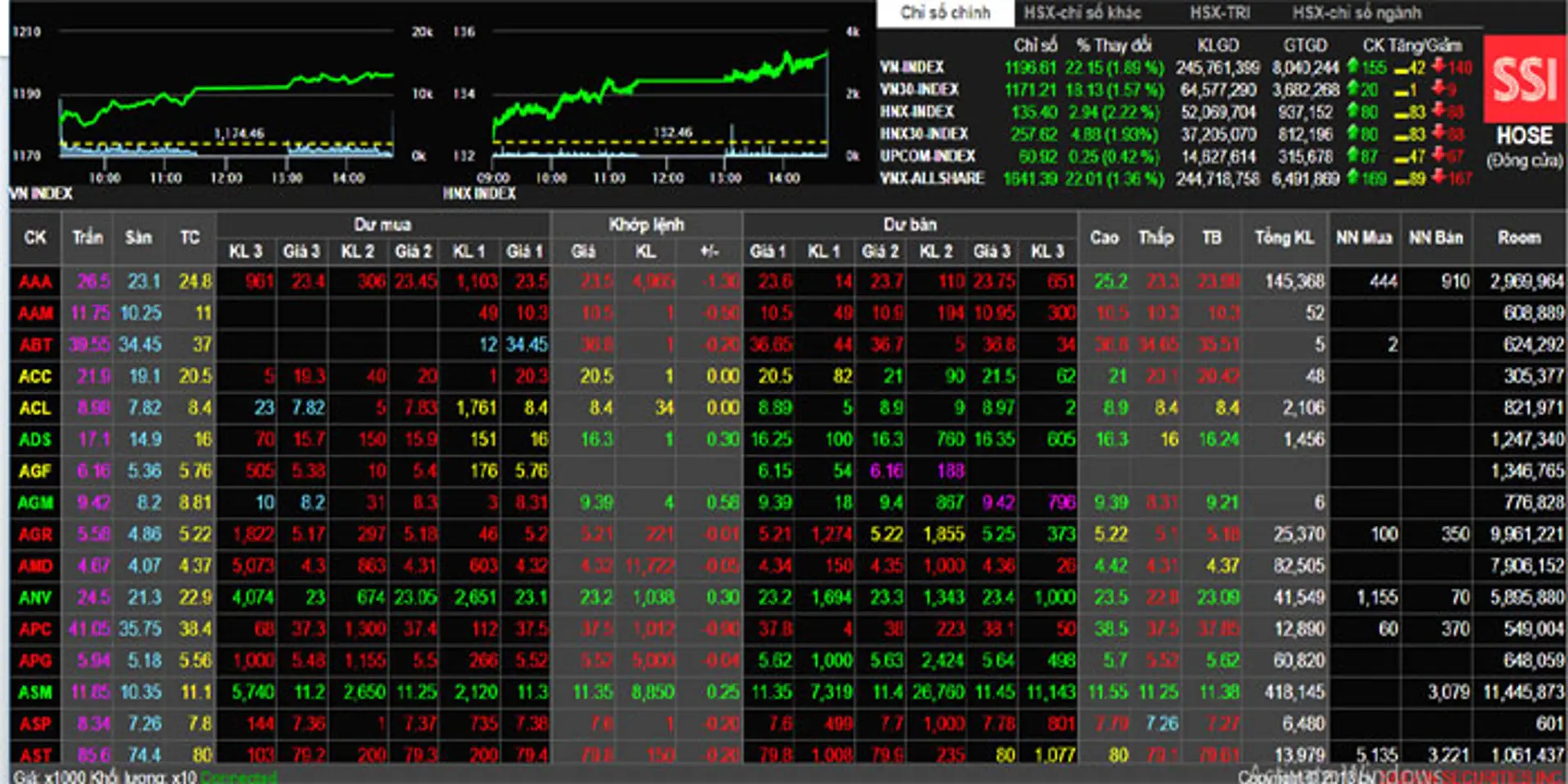This screenshot has width=1568, height=784.
Task: Open stock symbol AST
Action: [x=35, y=755]
